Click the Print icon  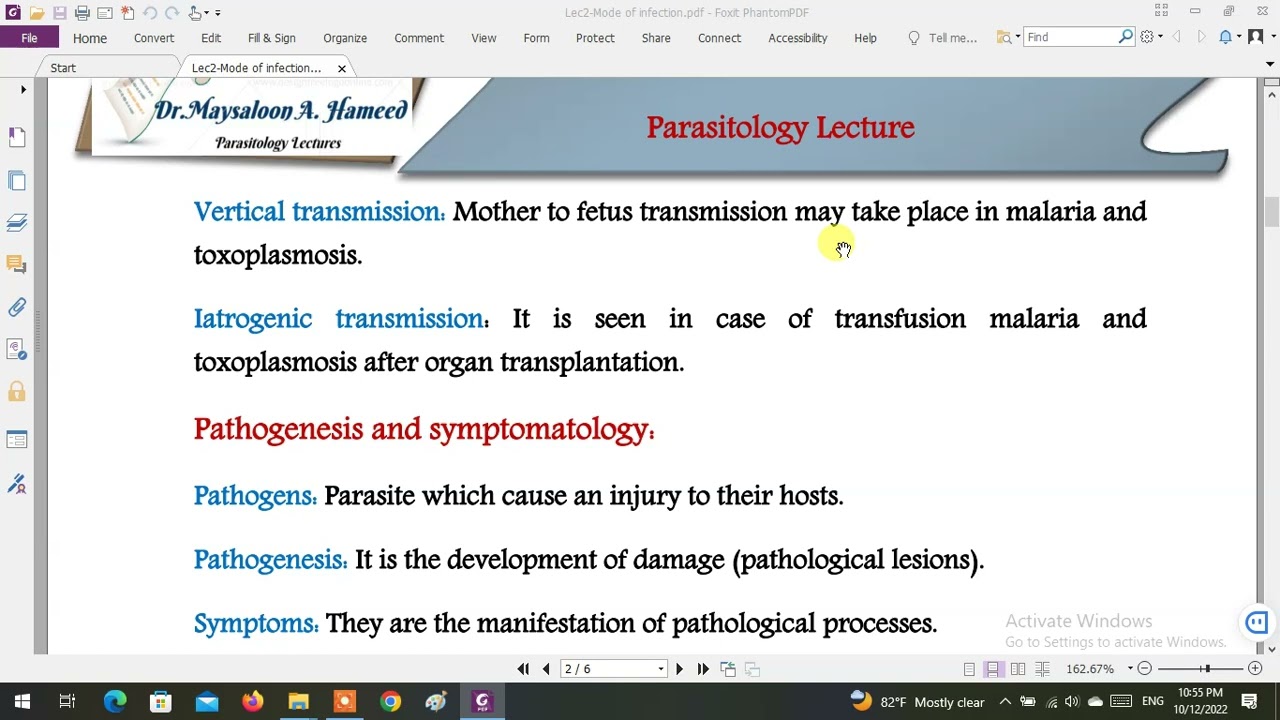pyautogui.click(x=82, y=13)
